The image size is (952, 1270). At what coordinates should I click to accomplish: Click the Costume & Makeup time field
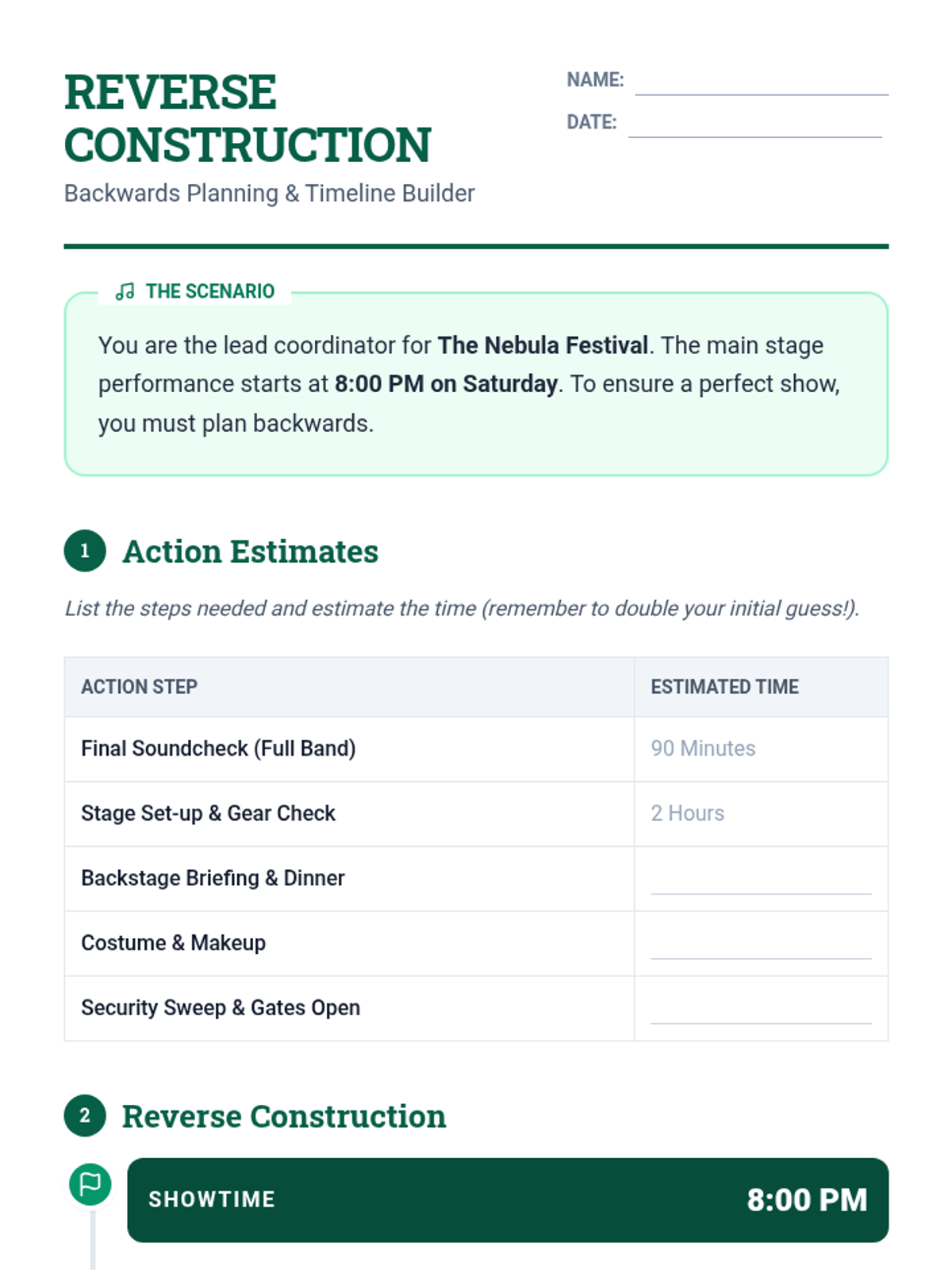click(760, 945)
